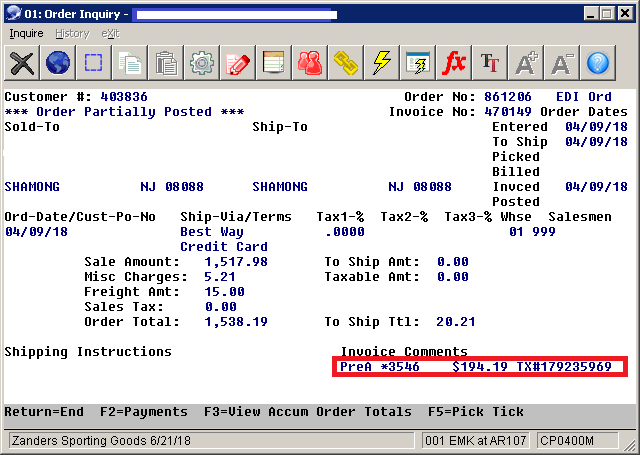Click the red pencil edit note icon
Viewport: 640px width, 455px height.
click(237, 63)
